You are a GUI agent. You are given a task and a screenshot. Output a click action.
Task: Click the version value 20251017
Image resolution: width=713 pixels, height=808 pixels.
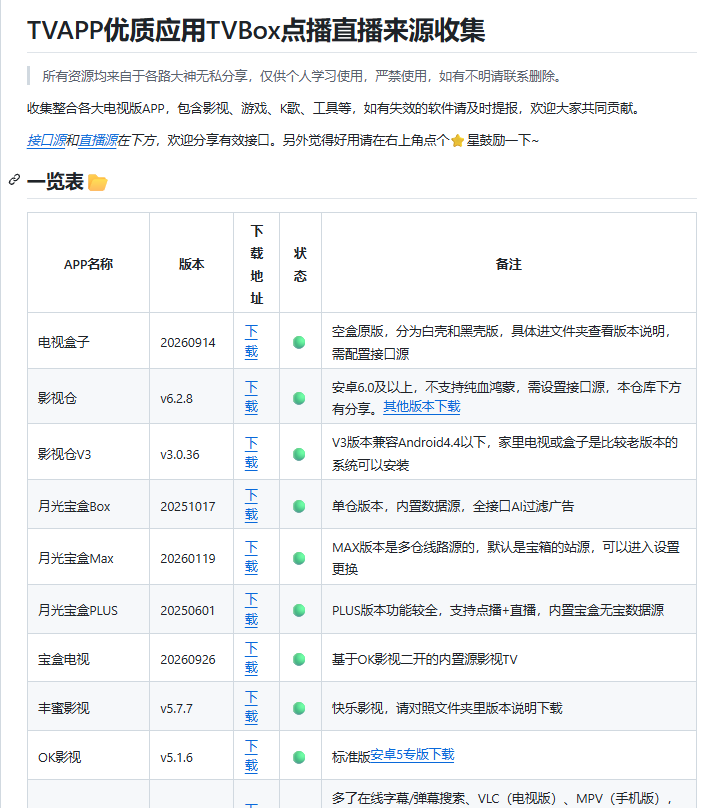(188, 507)
